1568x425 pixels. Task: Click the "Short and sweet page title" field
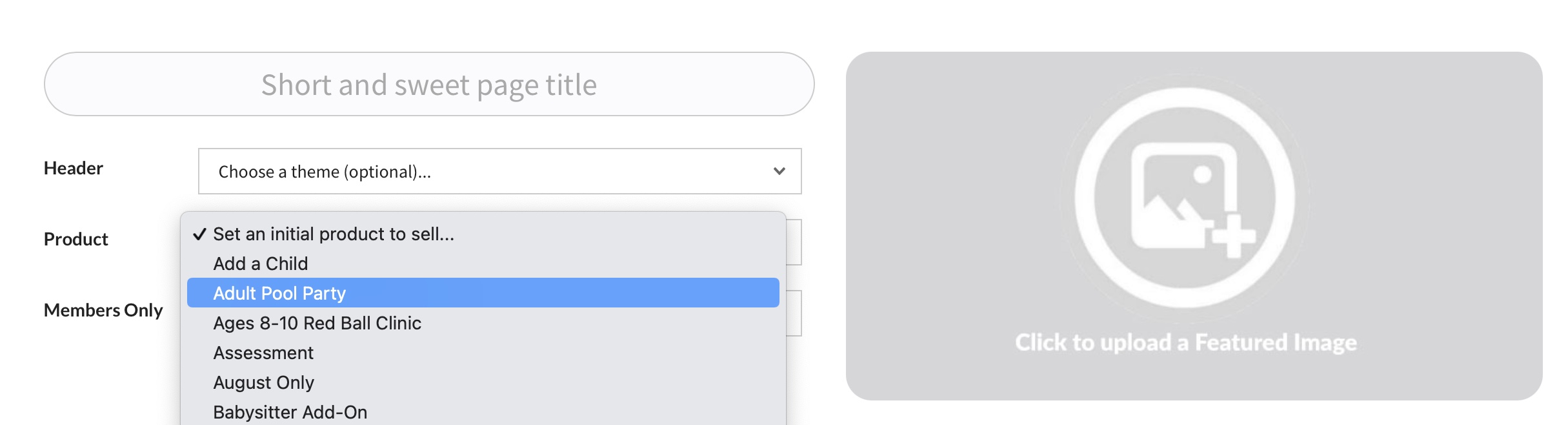(x=429, y=85)
